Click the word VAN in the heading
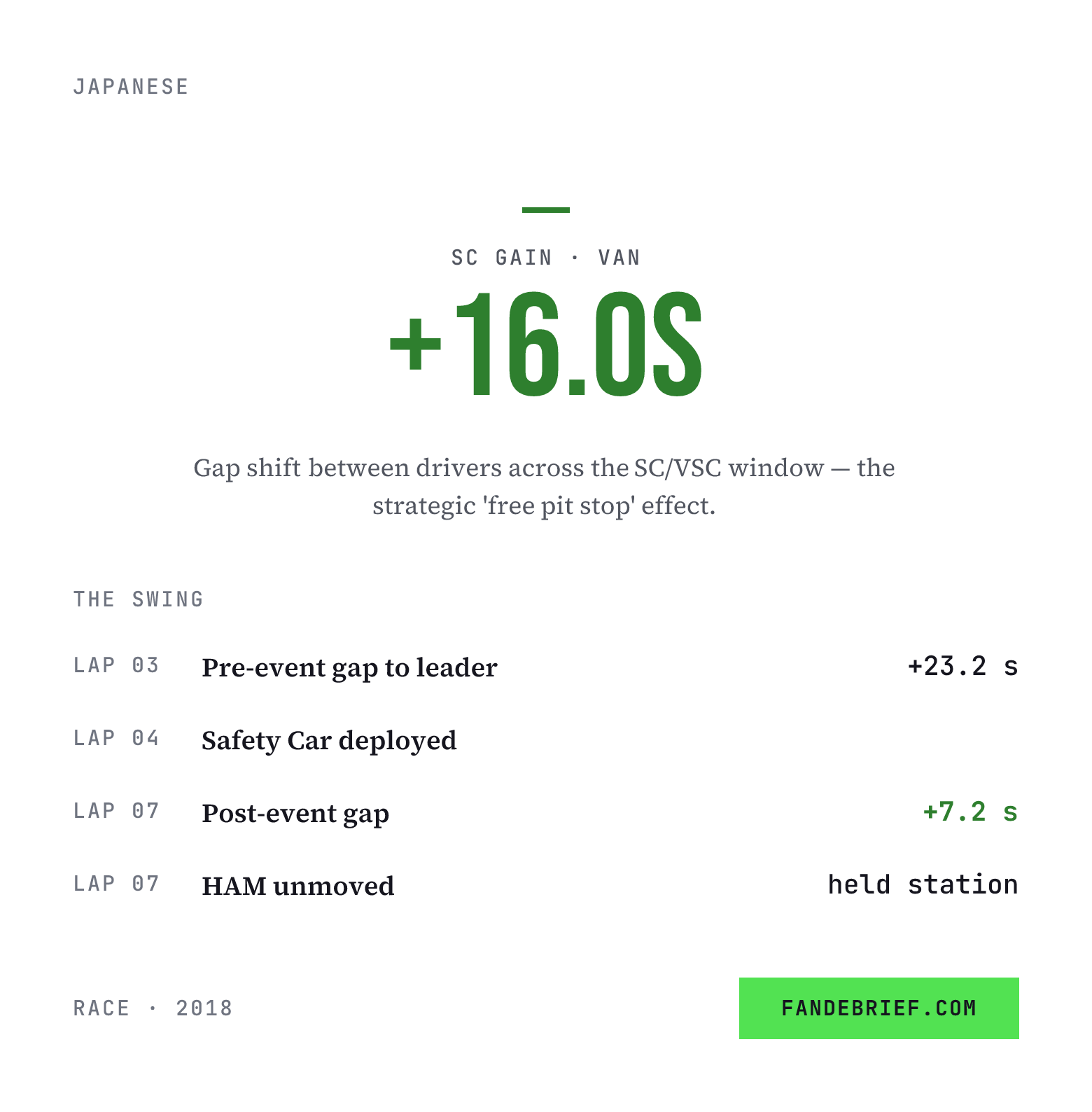Screen dimensions: 1092x1112 point(619,258)
